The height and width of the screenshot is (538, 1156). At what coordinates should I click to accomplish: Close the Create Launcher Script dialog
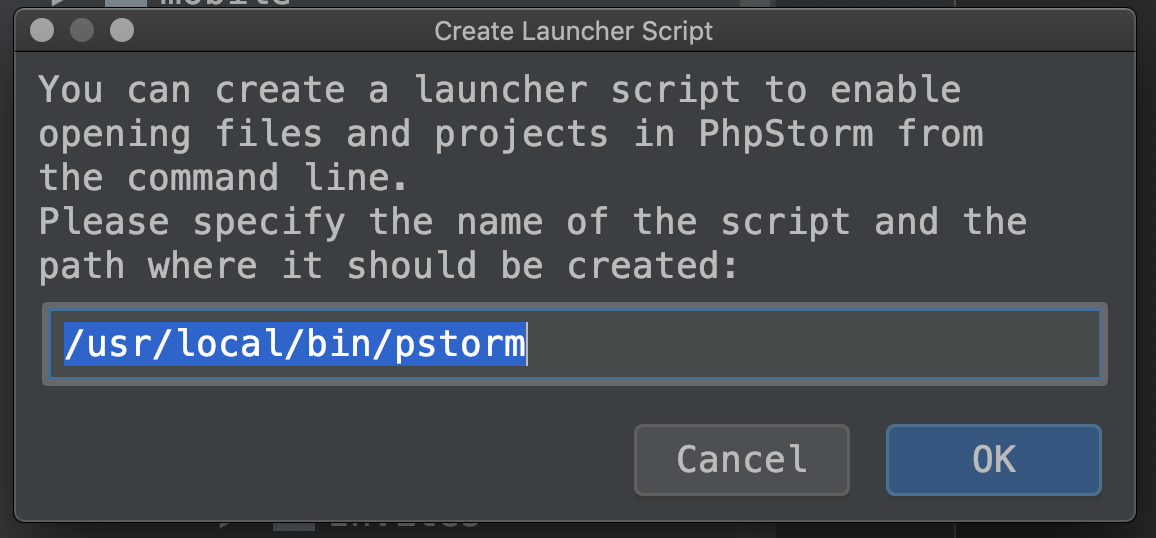(x=41, y=31)
